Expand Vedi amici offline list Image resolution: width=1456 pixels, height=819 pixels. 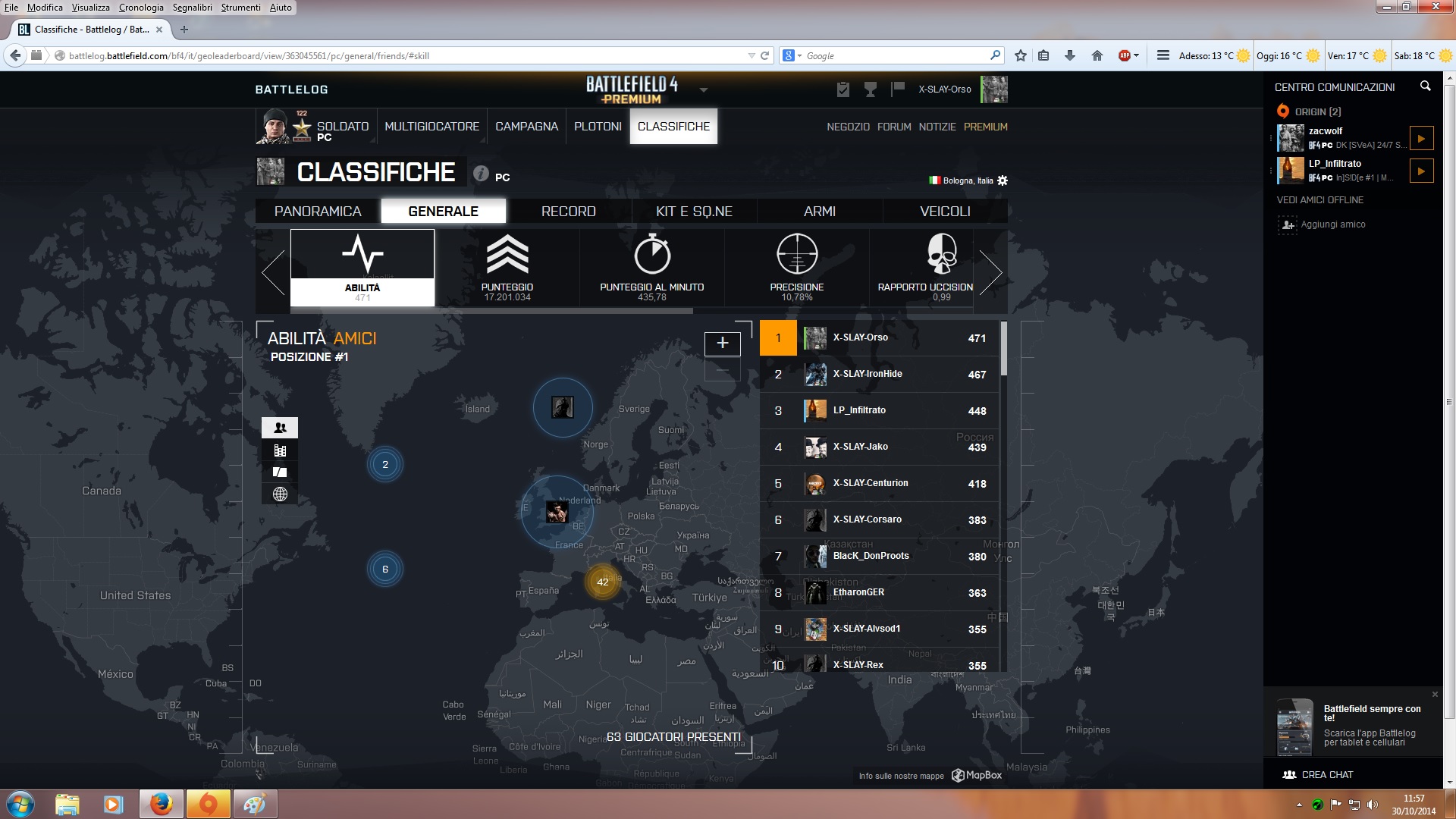click(1320, 200)
